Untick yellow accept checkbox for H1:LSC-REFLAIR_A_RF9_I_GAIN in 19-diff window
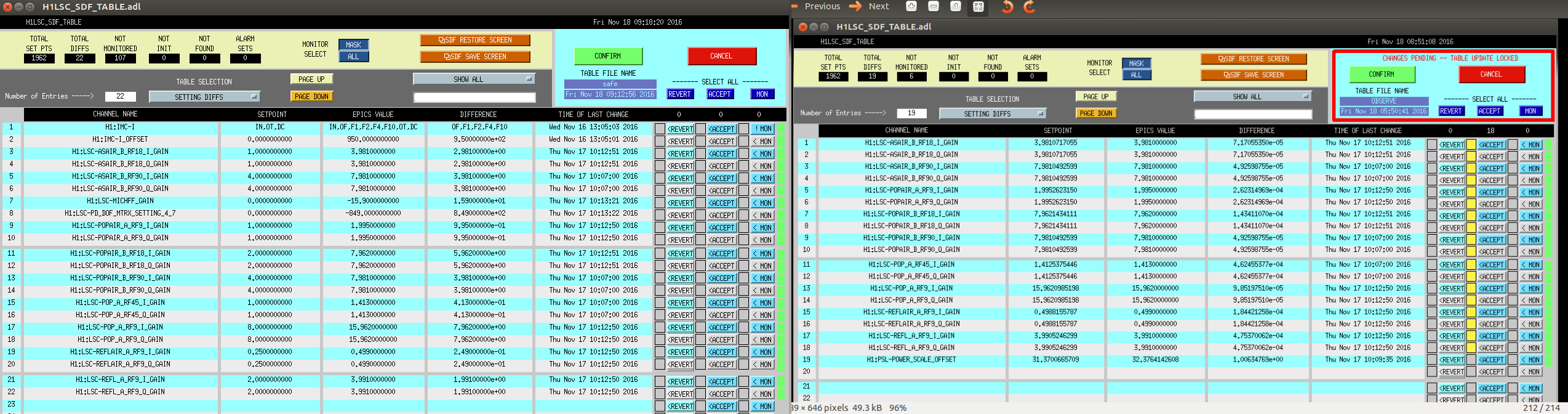The width and height of the screenshot is (1568, 414). [1471, 312]
